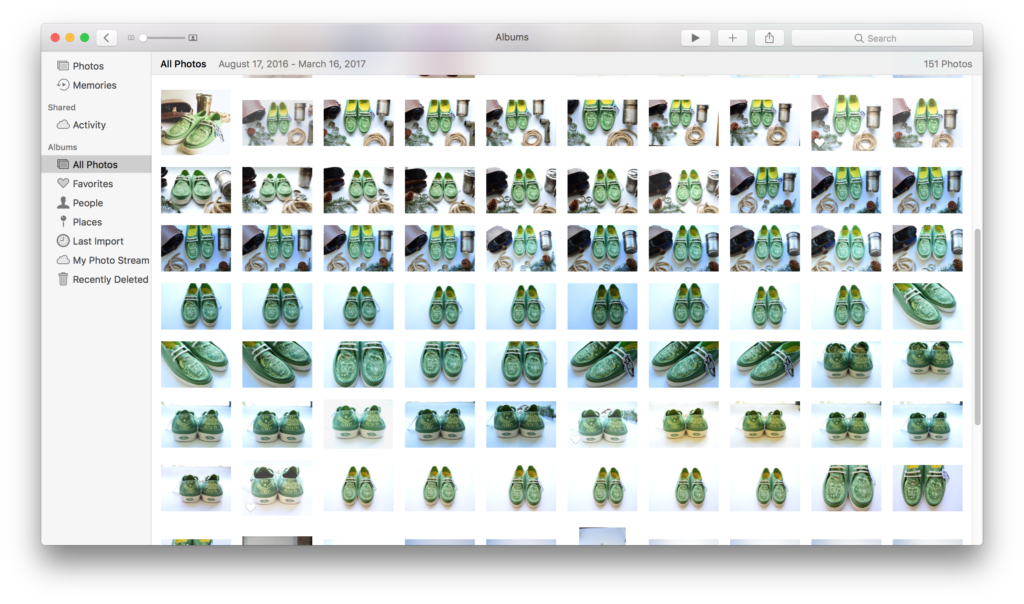Toggle the favorite heart on the top-row shoe photo
The width and height of the screenshot is (1024, 604).
(820, 143)
